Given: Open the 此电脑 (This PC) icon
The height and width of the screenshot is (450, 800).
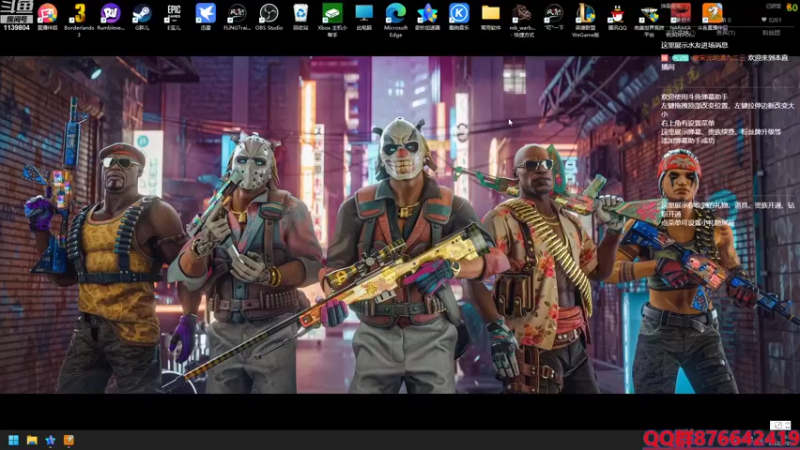Looking at the screenshot, I should [364, 16].
